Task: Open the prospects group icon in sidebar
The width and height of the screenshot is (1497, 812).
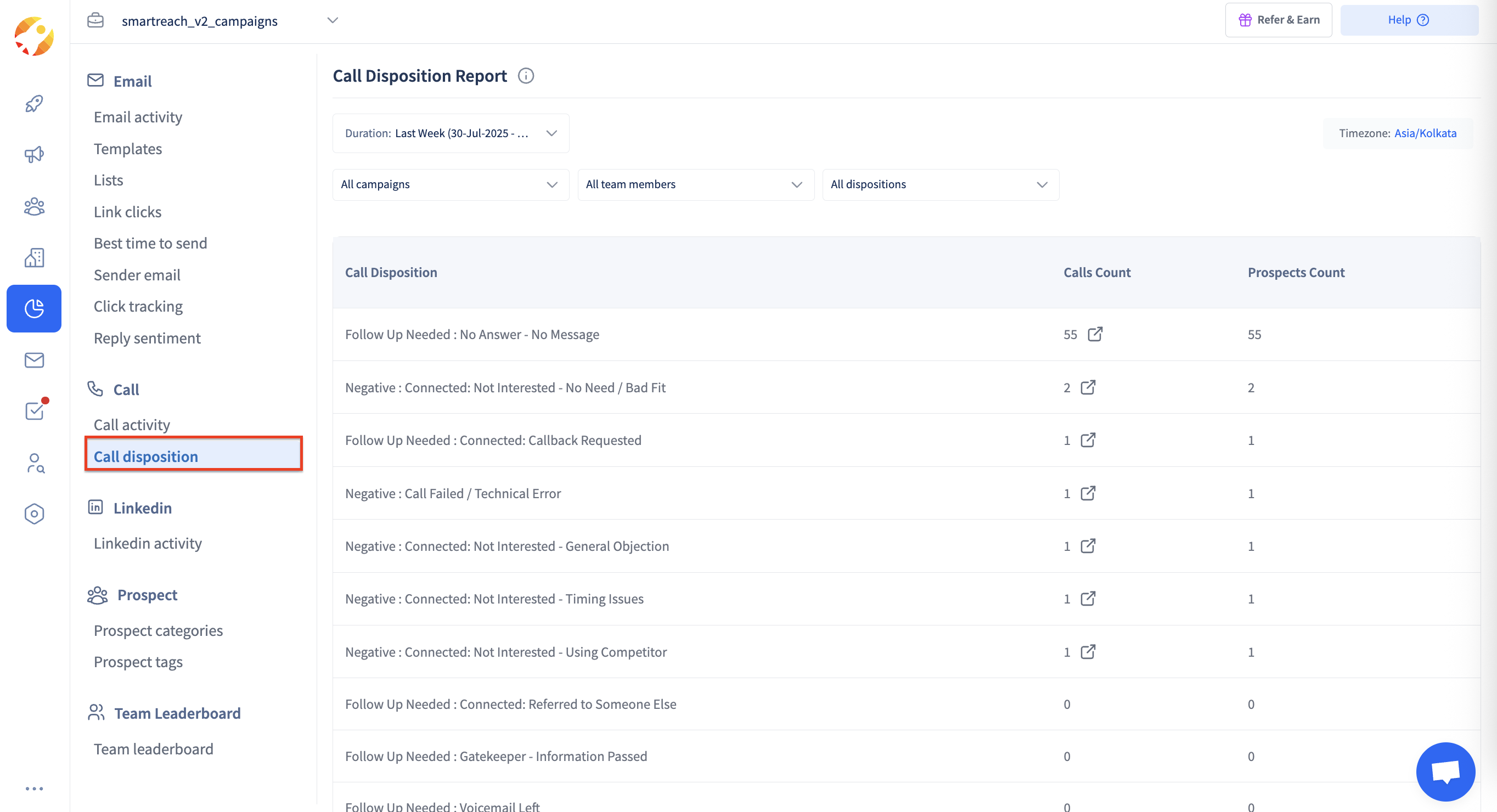Action: coord(33,206)
